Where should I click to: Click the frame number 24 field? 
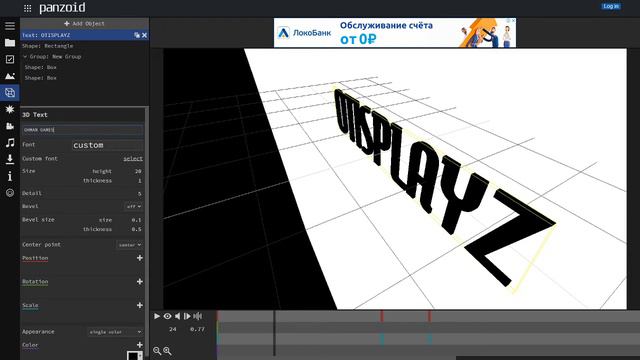point(173,329)
